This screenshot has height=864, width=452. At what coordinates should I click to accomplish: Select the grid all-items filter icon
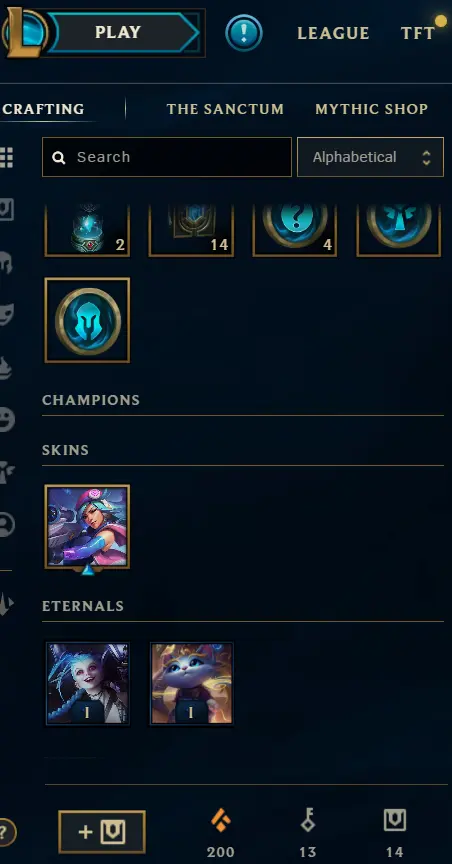coord(6,158)
